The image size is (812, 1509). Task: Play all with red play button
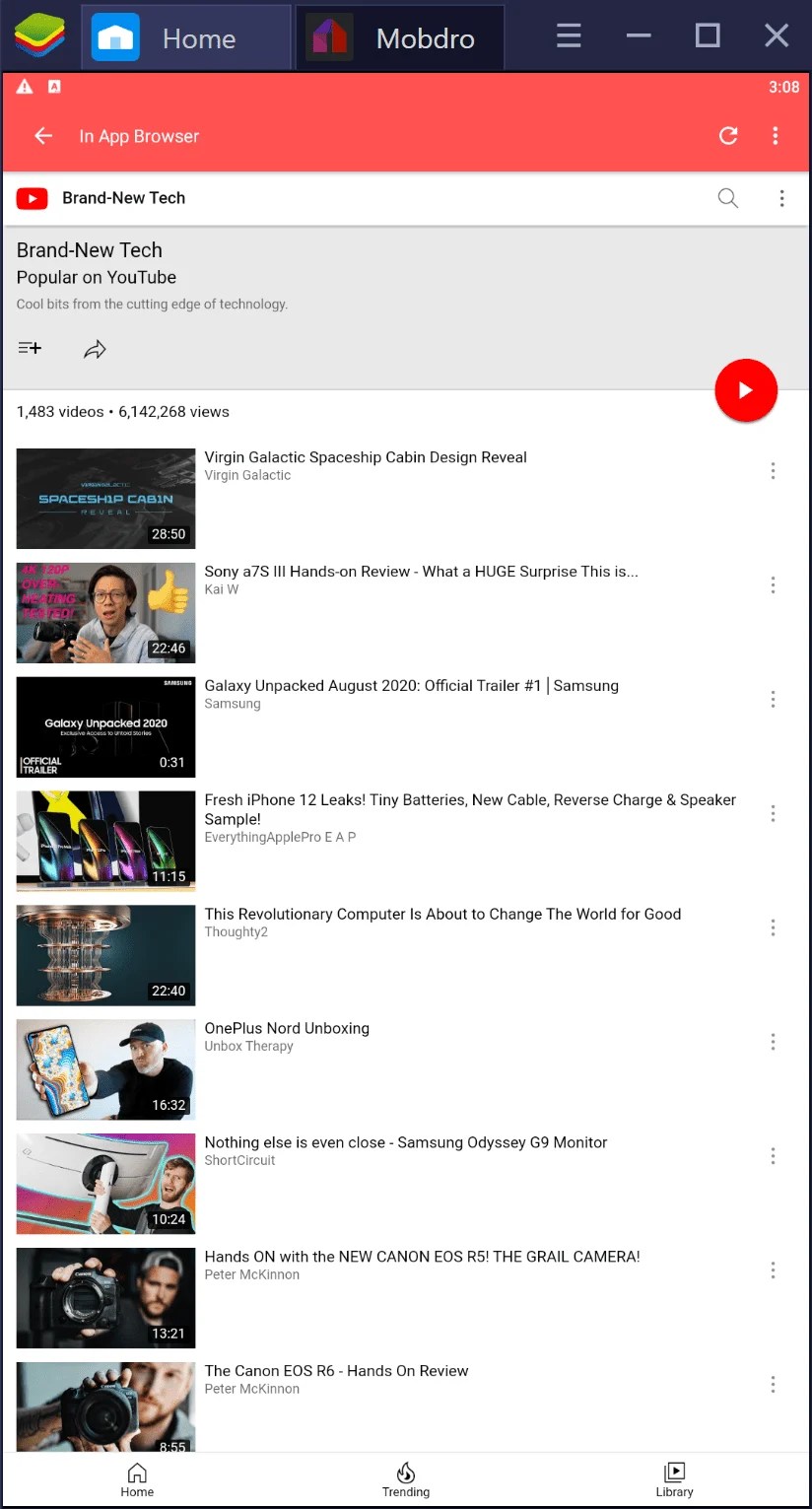tap(746, 390)
